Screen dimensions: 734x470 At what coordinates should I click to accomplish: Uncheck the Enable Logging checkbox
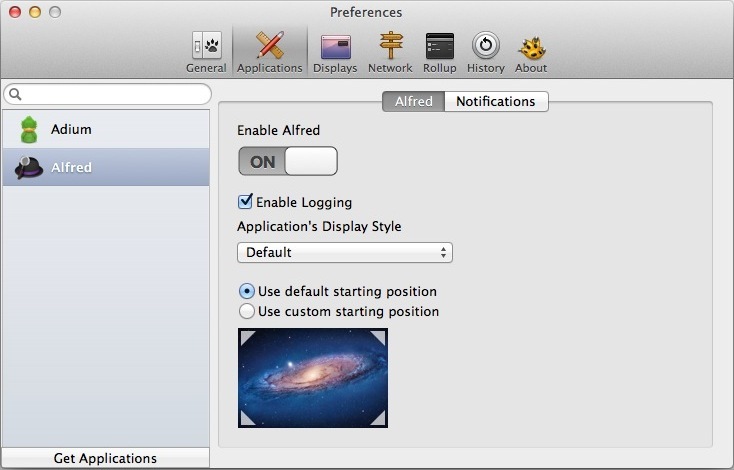tap(245, 202)
